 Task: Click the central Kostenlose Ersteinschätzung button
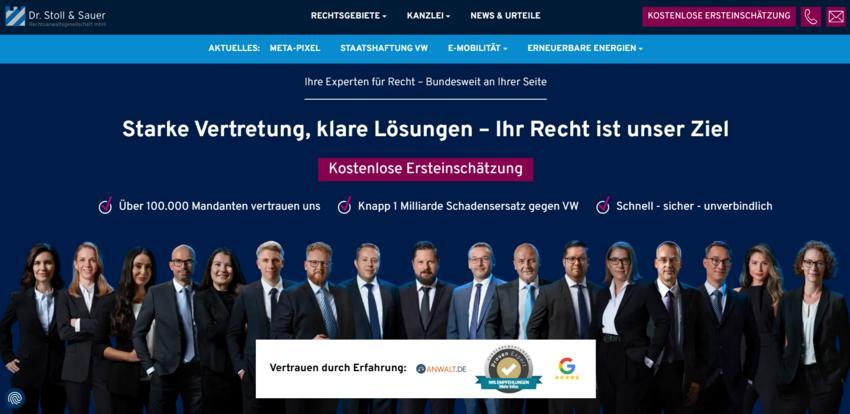426,169
